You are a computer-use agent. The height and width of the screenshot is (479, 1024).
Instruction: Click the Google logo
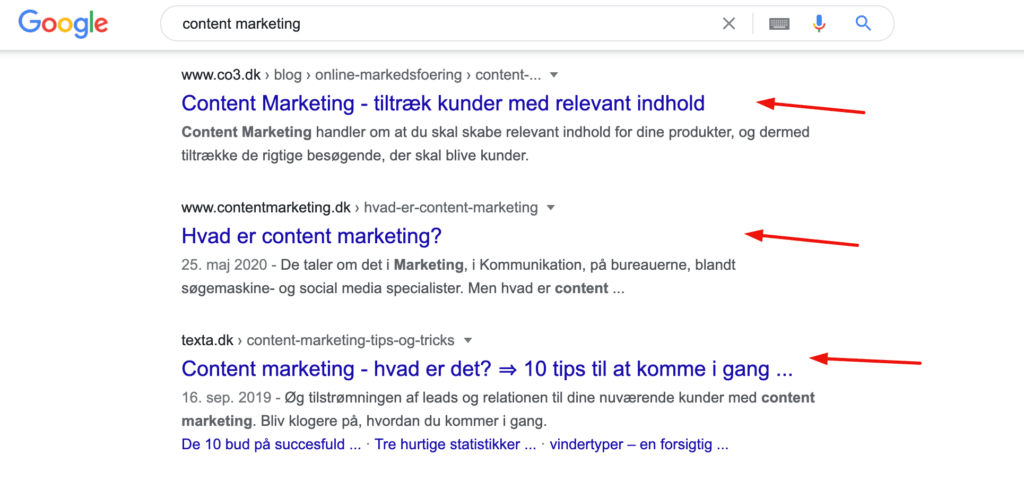[x=63, y=24]
